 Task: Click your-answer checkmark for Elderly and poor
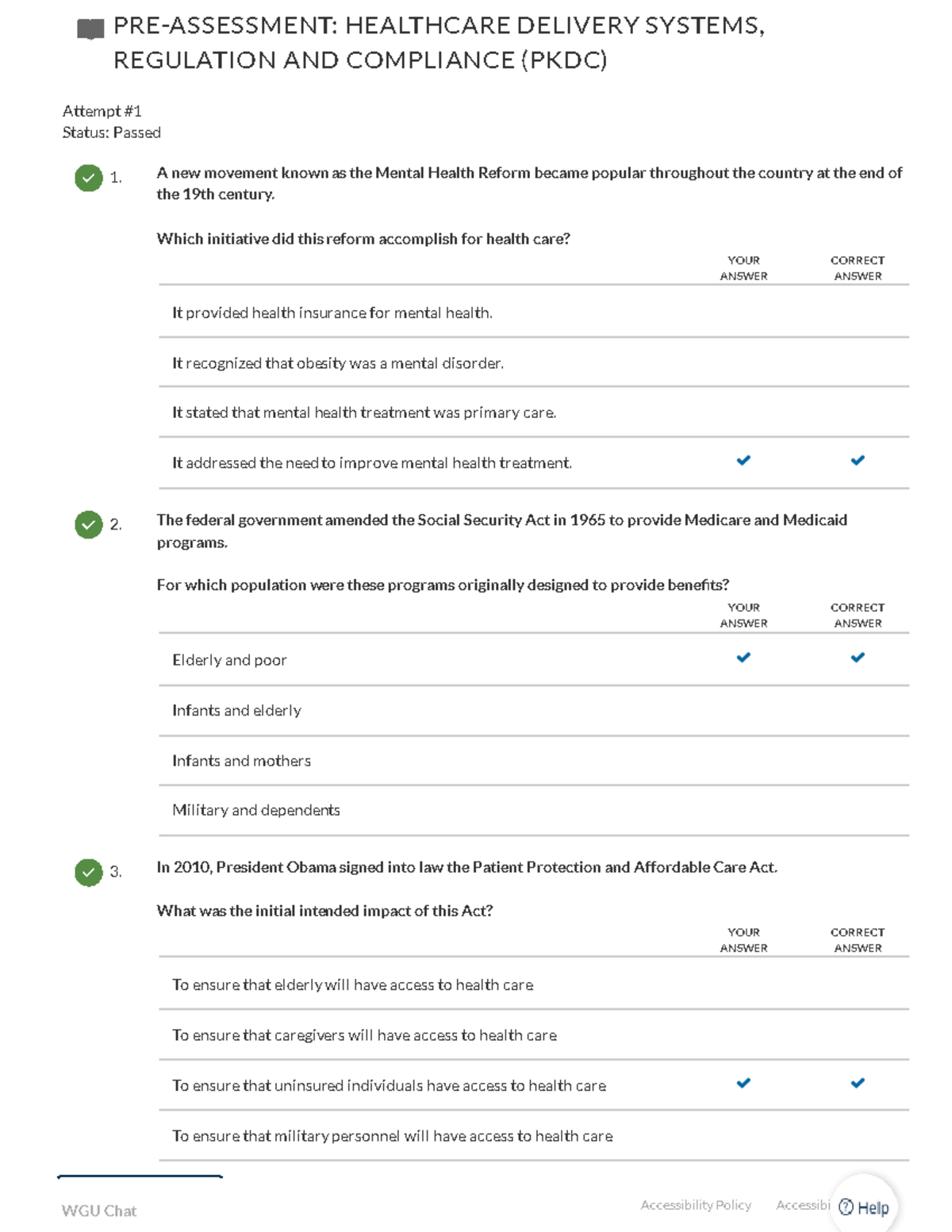743,658
